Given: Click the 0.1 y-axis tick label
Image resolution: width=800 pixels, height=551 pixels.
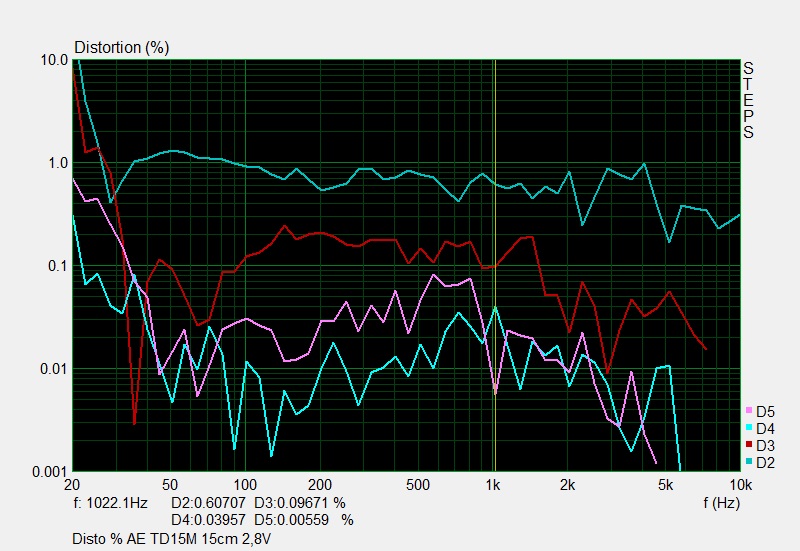Looking at the screenshot, I should [x=58, y=266].
